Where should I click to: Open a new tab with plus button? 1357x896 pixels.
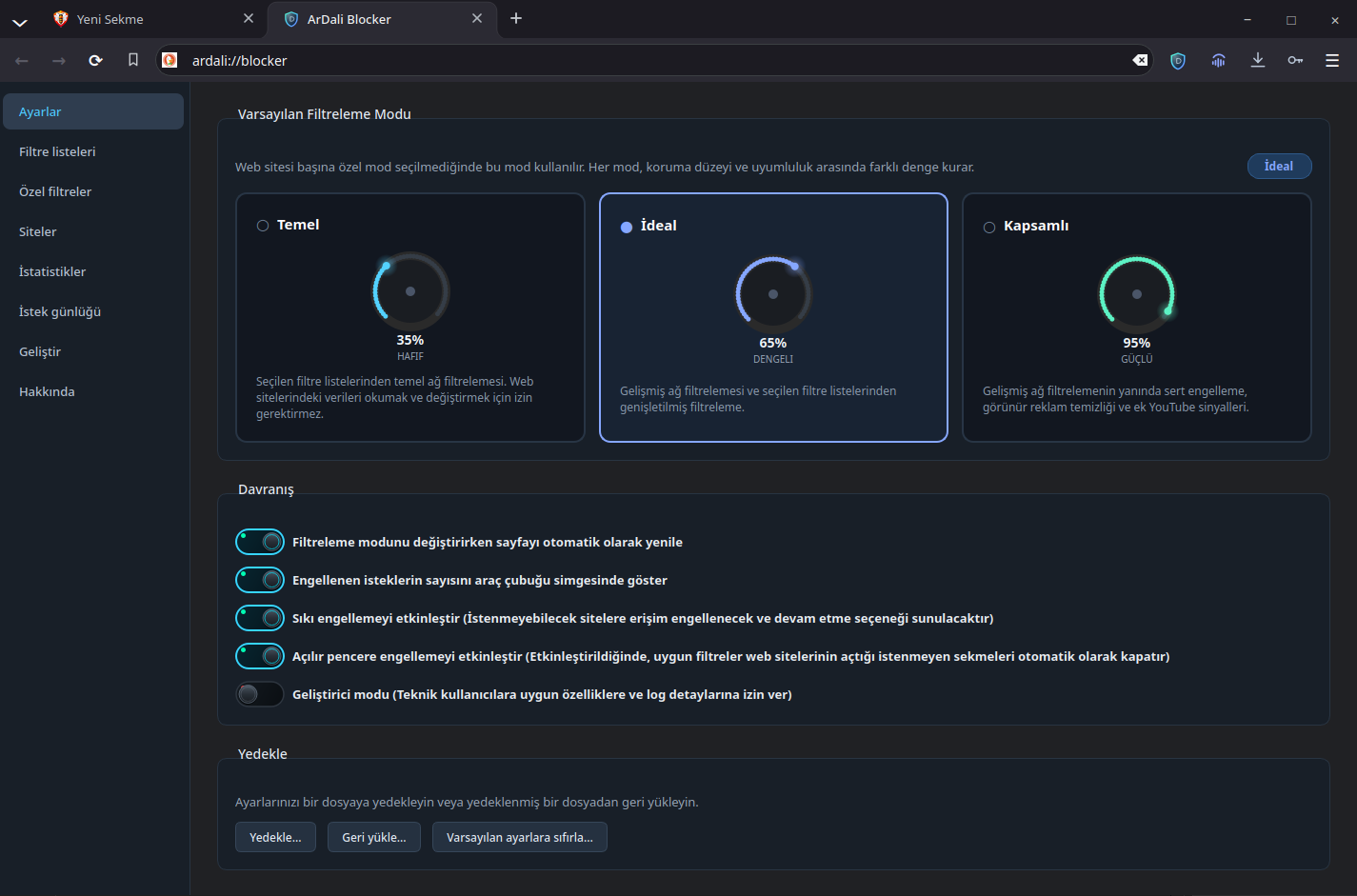click(516, 18)
